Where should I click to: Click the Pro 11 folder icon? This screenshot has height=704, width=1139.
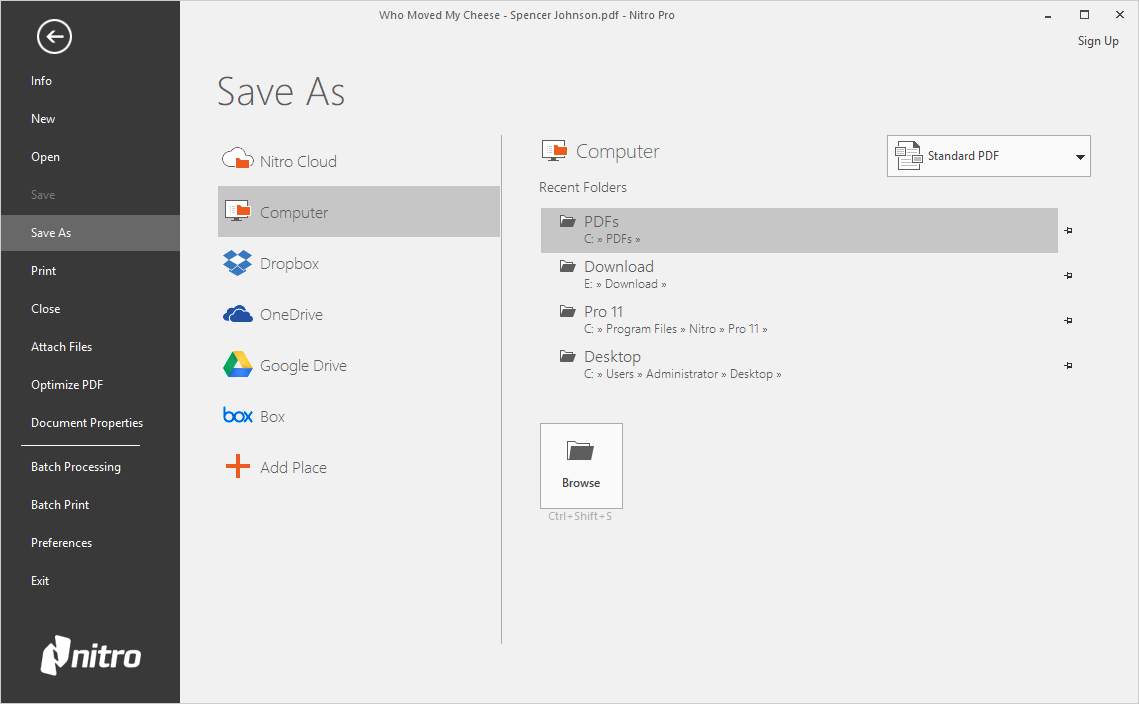tap(567, 311)
